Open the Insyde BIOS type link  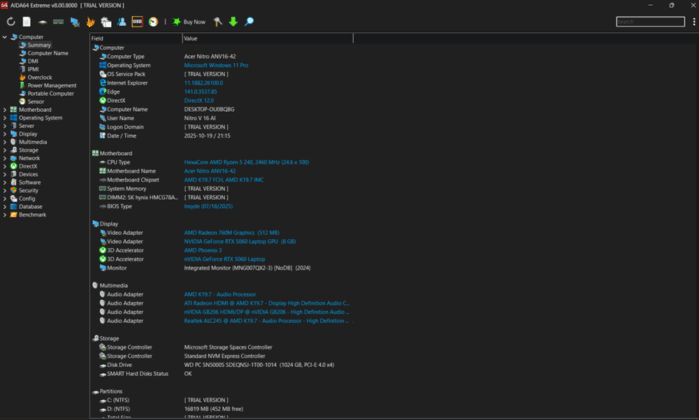tap(208, 206)
